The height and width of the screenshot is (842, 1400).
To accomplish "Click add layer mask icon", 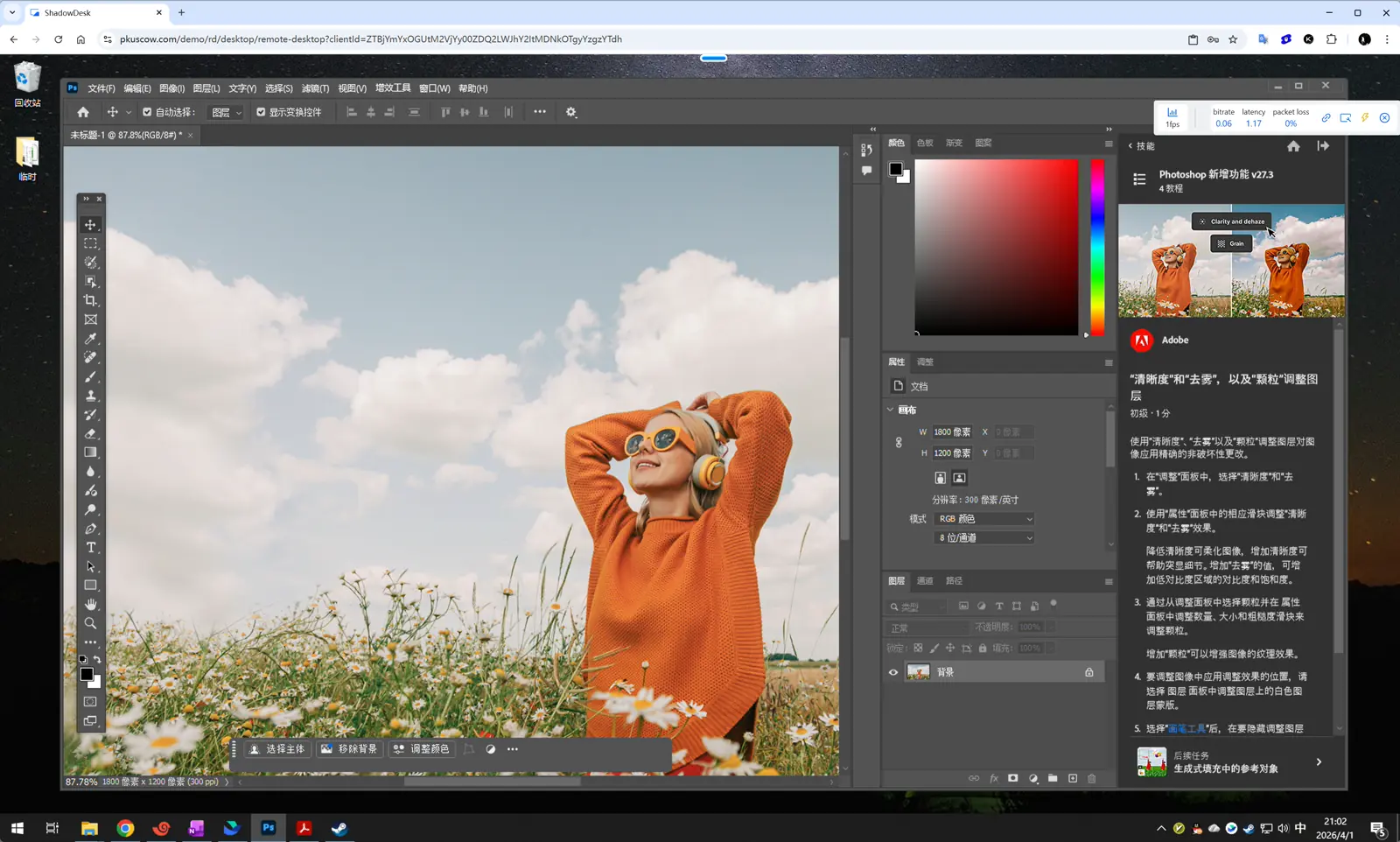I will [x=1013, y=778].
